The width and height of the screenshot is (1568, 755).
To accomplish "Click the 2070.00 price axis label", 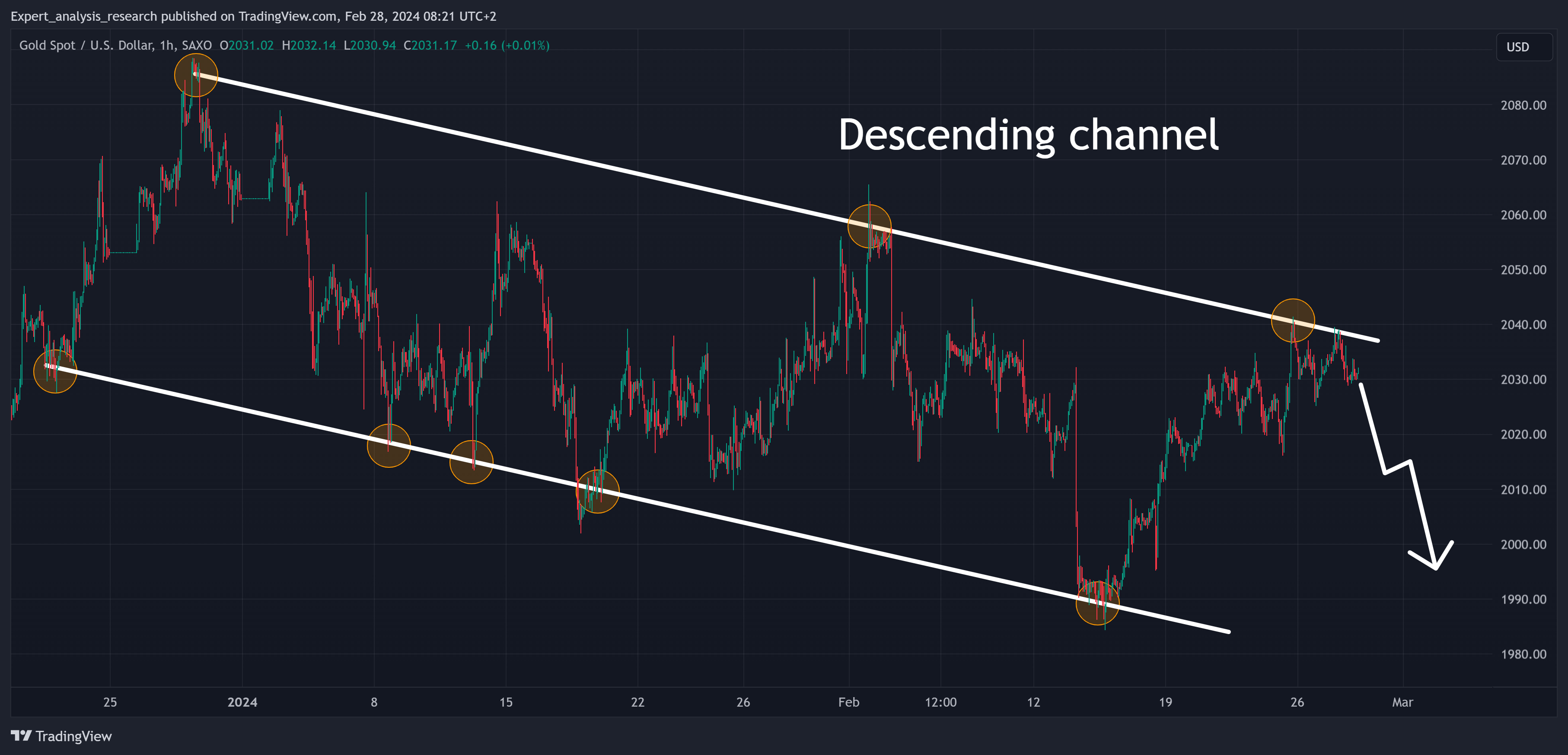I will pos(1523,160).
